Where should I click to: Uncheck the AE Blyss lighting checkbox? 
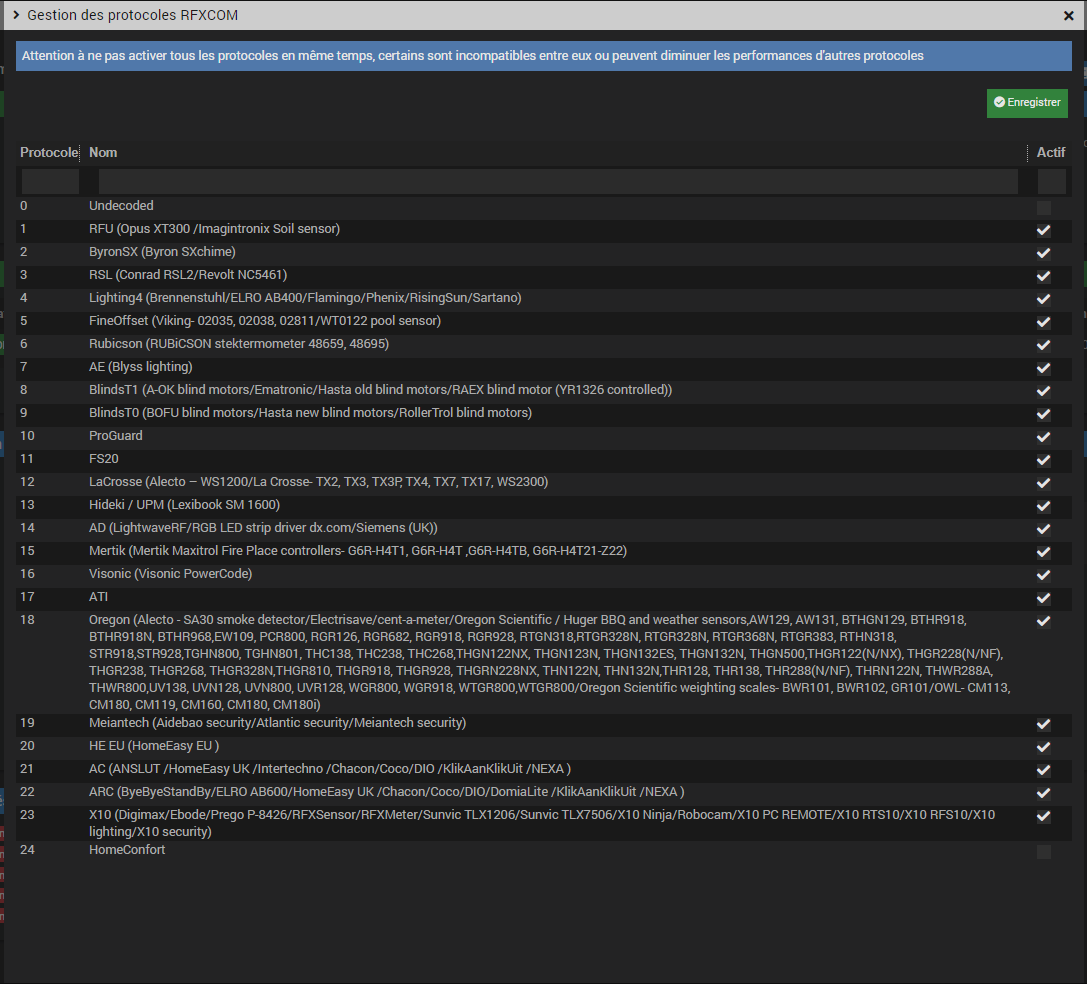(x=1043, y=368)
